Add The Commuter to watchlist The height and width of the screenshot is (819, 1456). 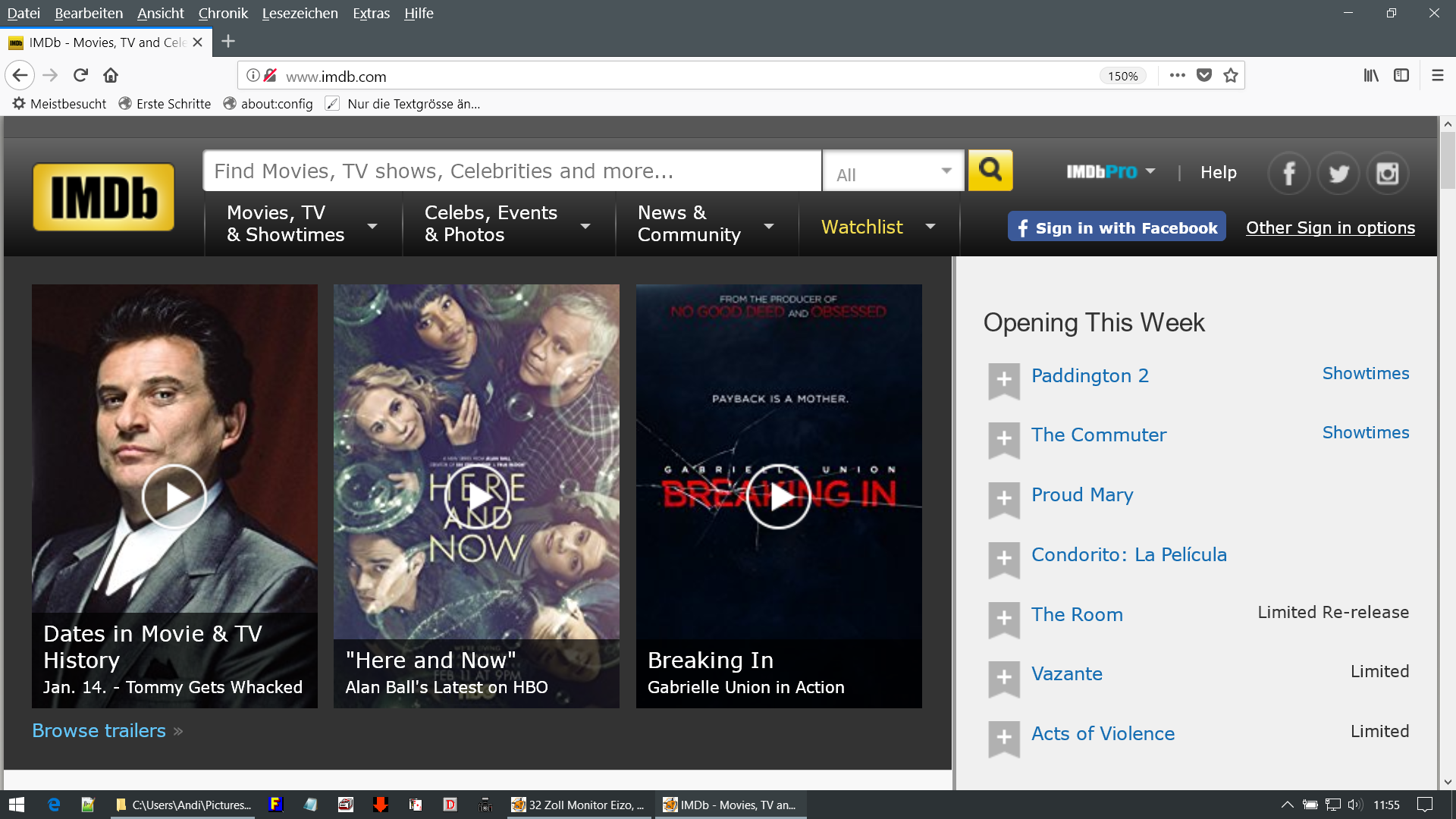[1003, 438]
